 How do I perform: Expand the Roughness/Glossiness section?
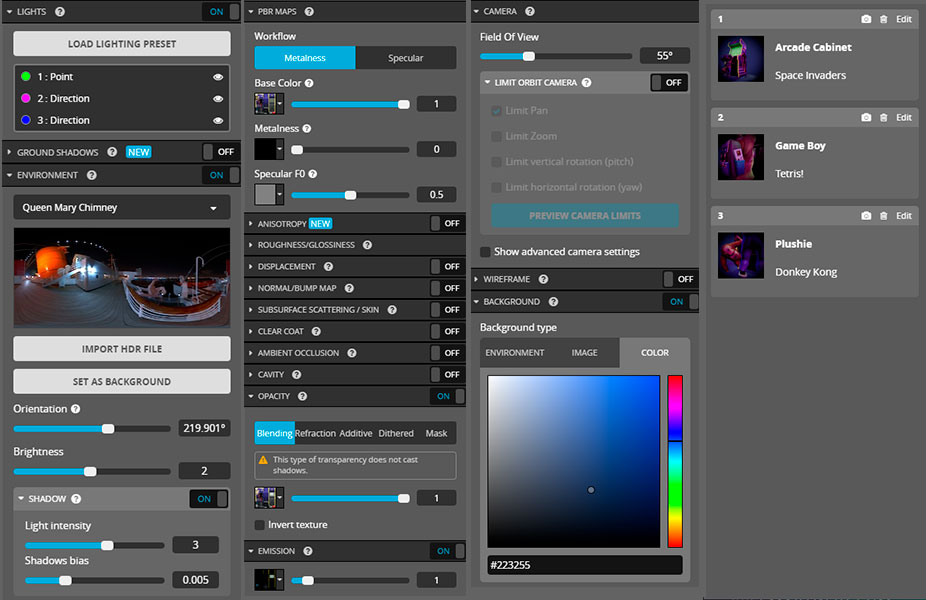[307, 245]
